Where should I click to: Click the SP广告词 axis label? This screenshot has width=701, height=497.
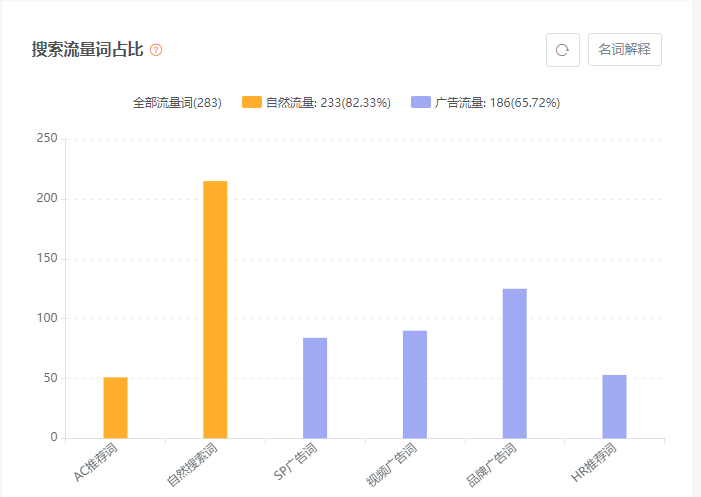click(295, 462)
